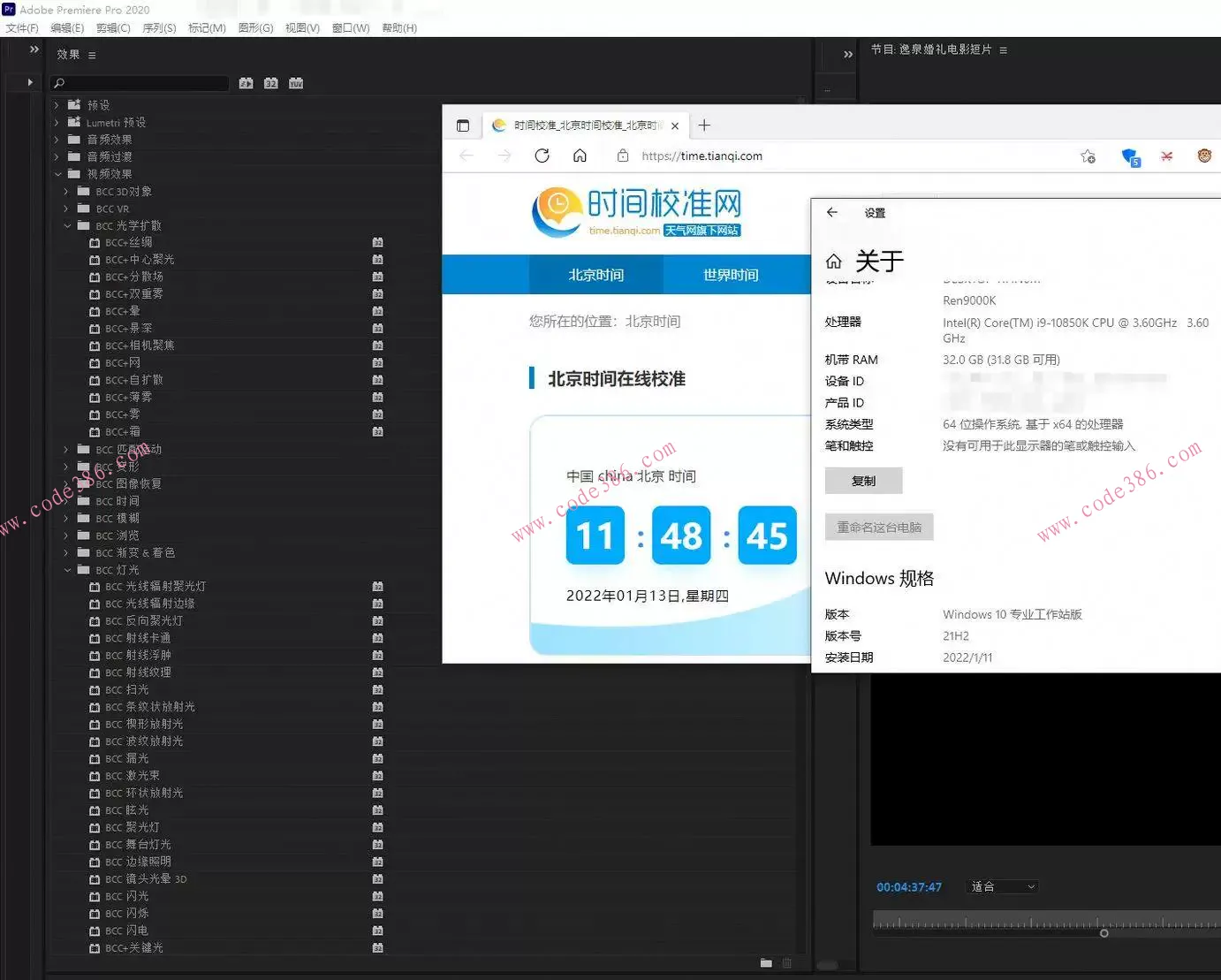The height and width of the screenshot is (980, 1221).
Task: Open the 编辑(E) menu
Action: tap(67, 28)
